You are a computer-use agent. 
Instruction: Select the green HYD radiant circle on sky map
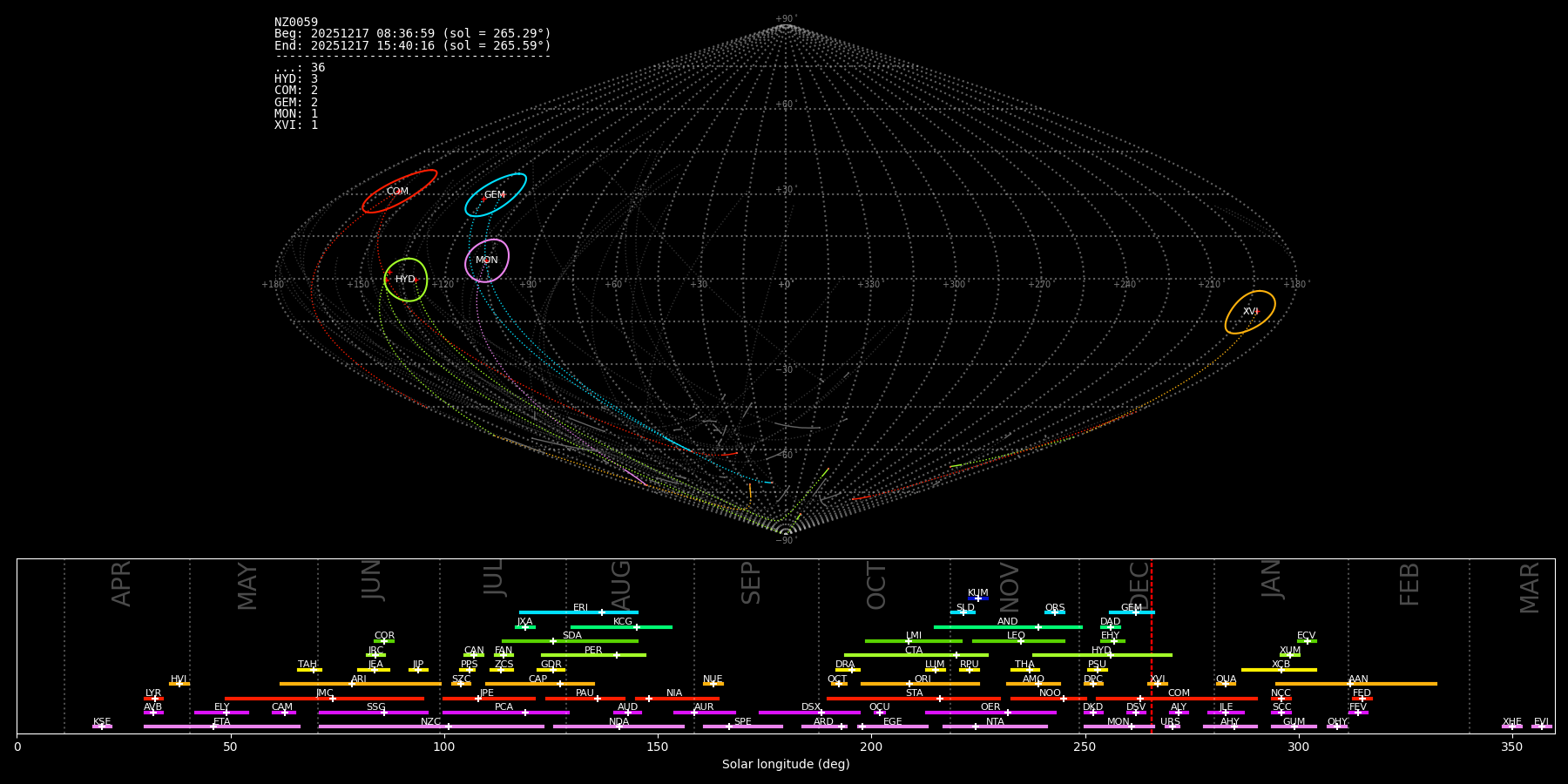click(x=406, y=280)
